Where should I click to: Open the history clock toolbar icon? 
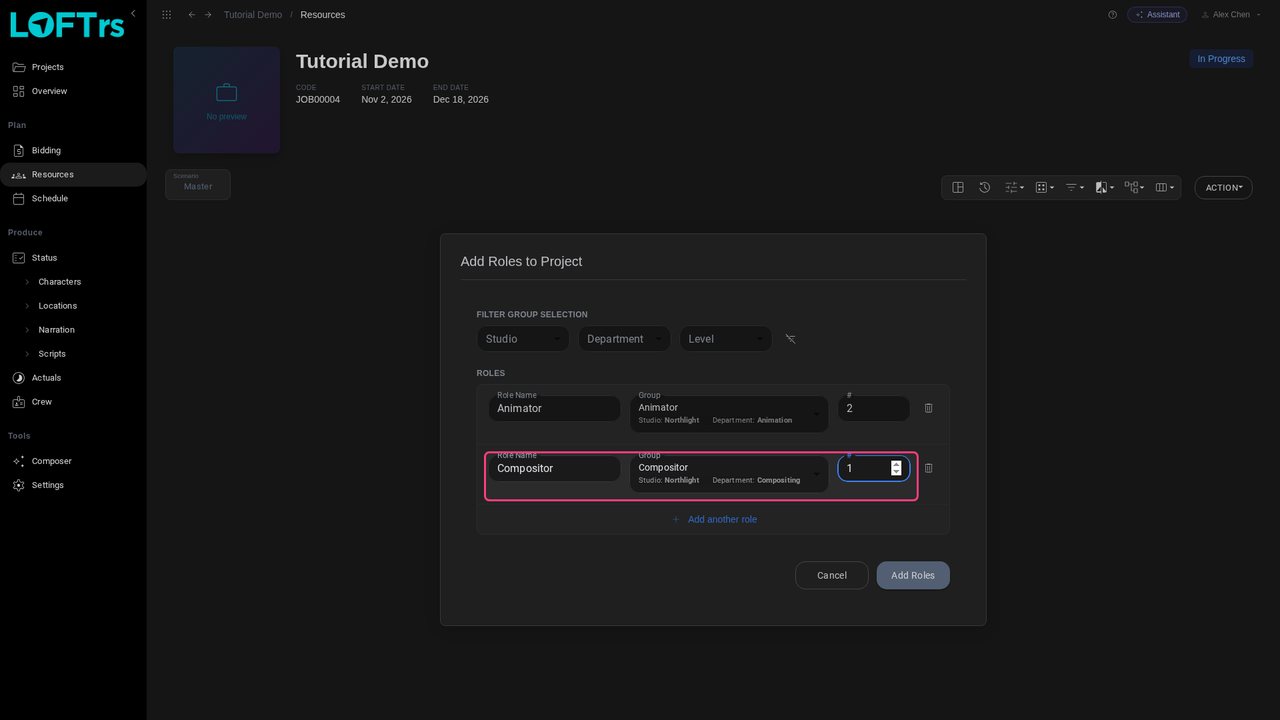tap(984, 187)
